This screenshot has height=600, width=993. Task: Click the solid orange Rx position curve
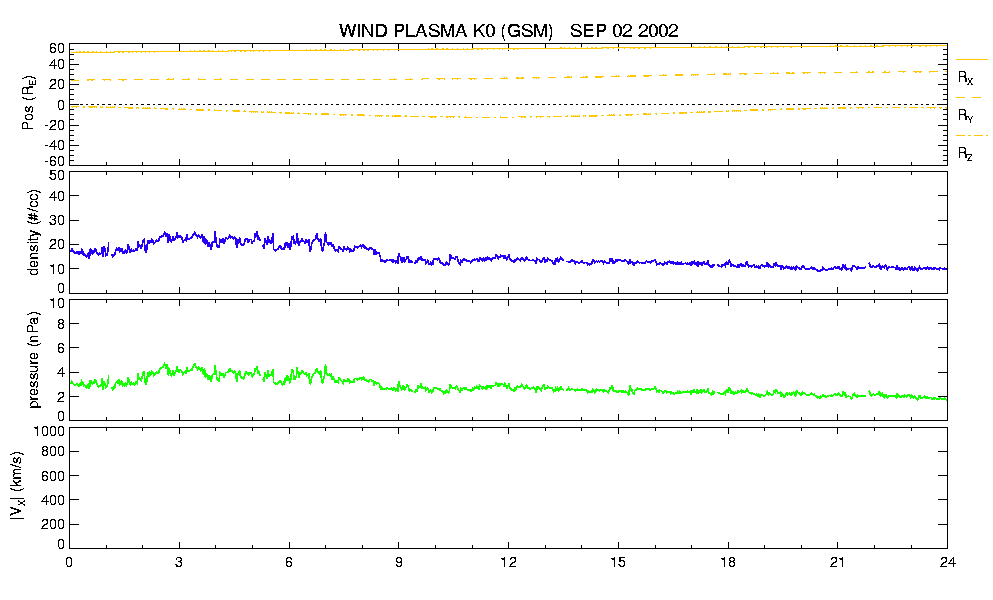coord(507,49)
